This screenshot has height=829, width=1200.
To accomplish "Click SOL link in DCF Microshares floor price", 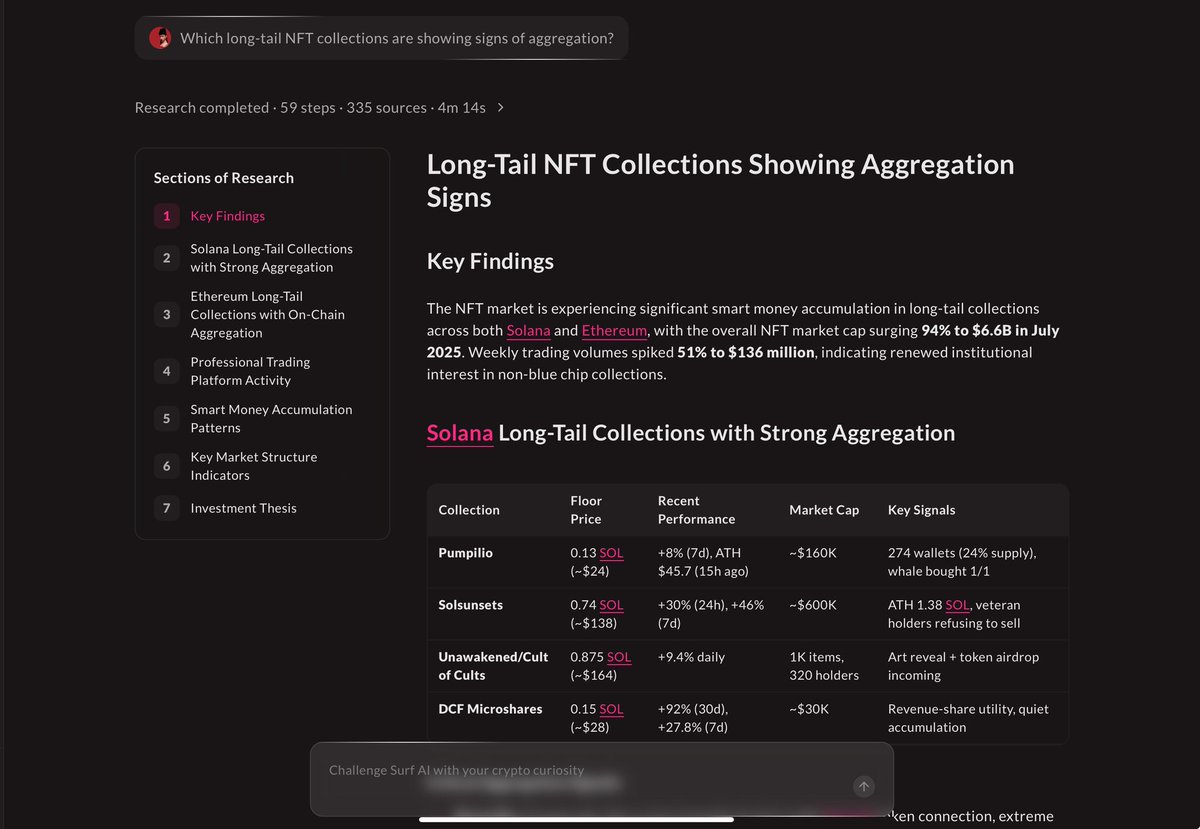I will coord(611,709).
